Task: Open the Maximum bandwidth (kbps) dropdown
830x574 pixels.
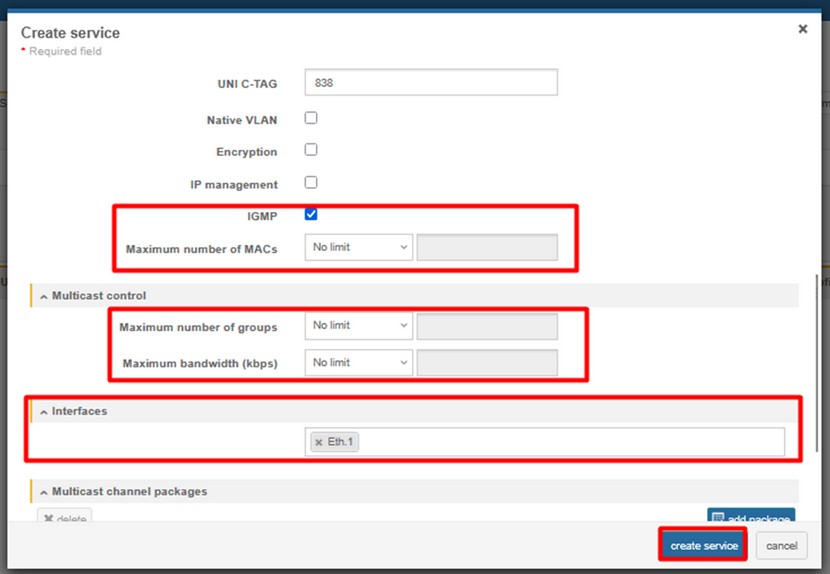Action: 358,363
